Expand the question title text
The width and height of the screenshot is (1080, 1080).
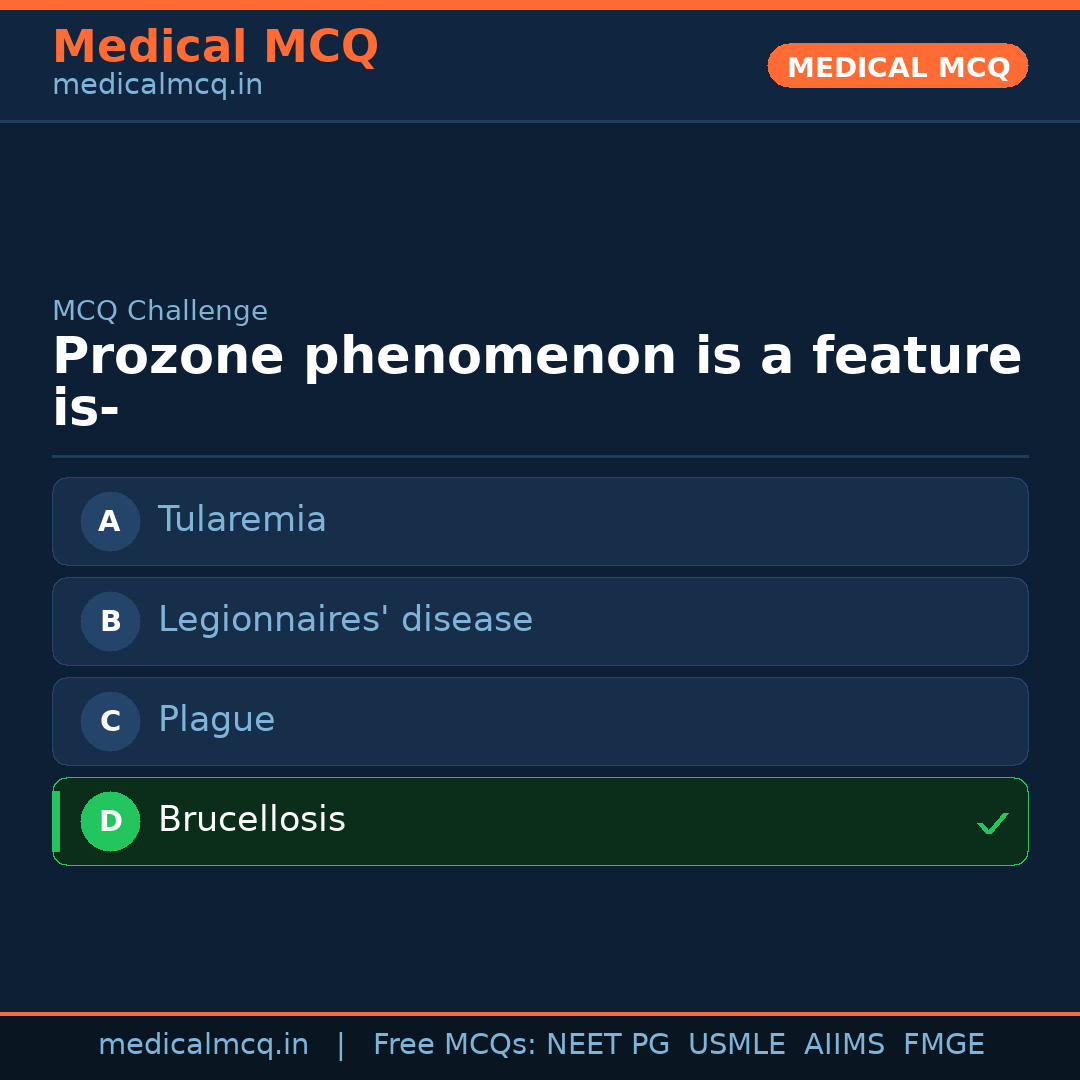click(x=538, y=380)
